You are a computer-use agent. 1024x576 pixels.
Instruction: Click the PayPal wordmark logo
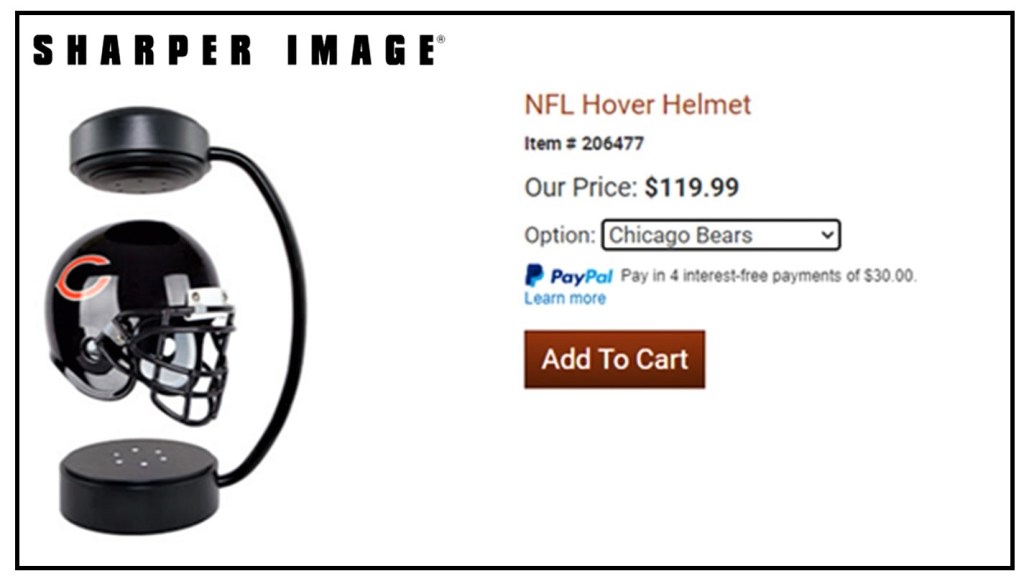click(581, 277)
